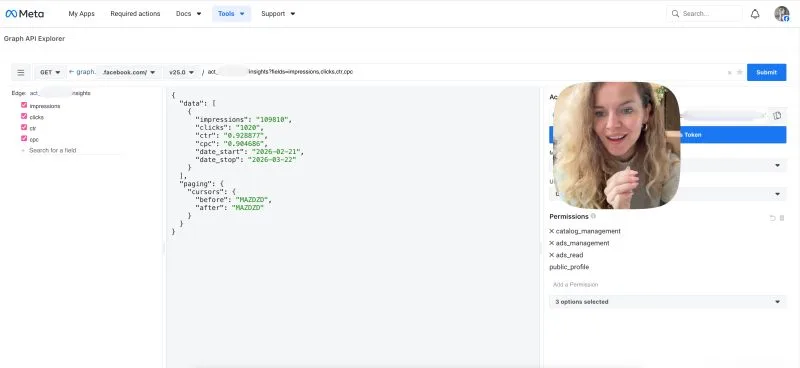Open the facebook.com host dropdown
800x368 pixels.
[129, 72]
